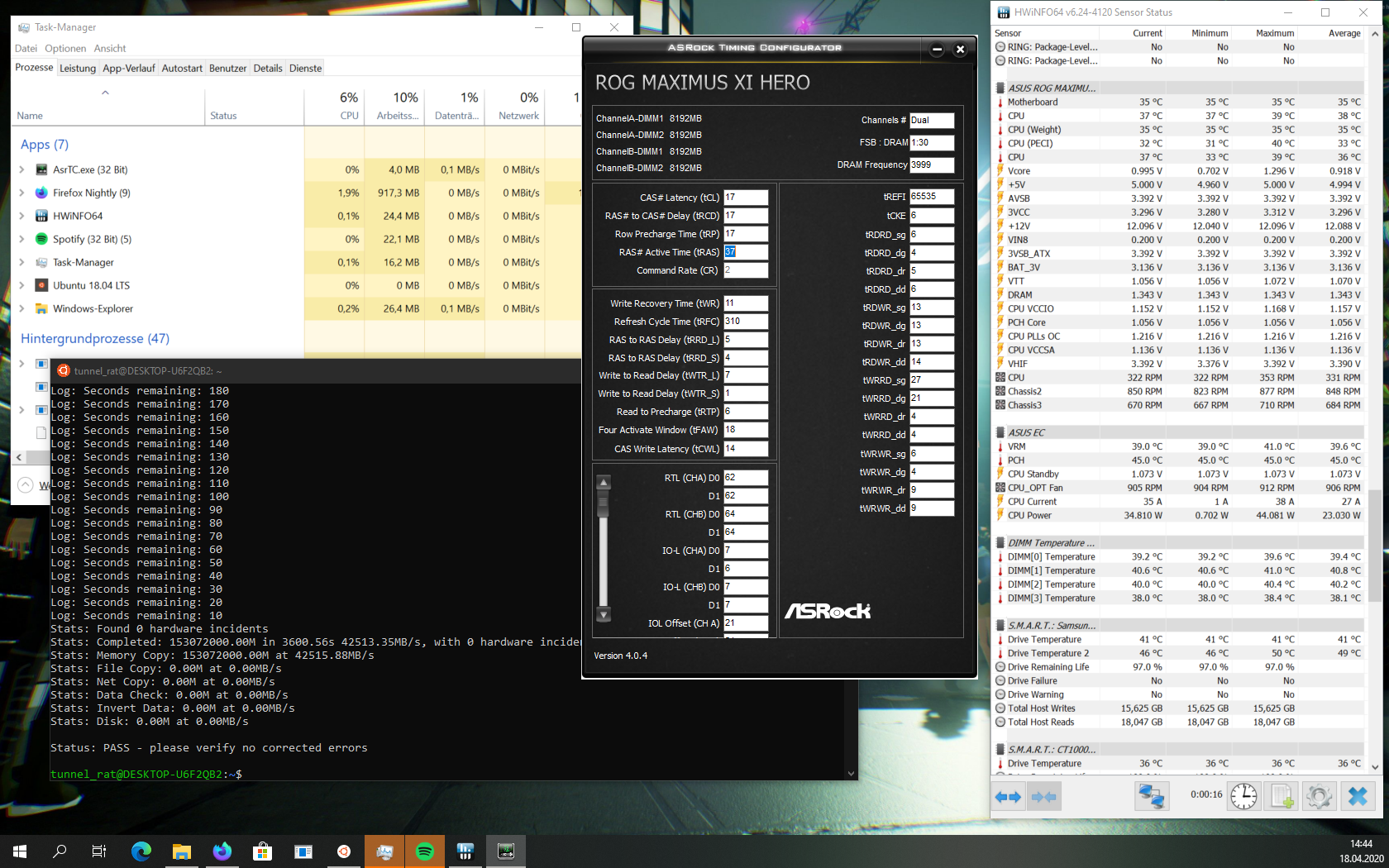Click the Ubuntu logo in terminal title bar
Viewport: 1389px width, 868px height.
pos(64,370)
